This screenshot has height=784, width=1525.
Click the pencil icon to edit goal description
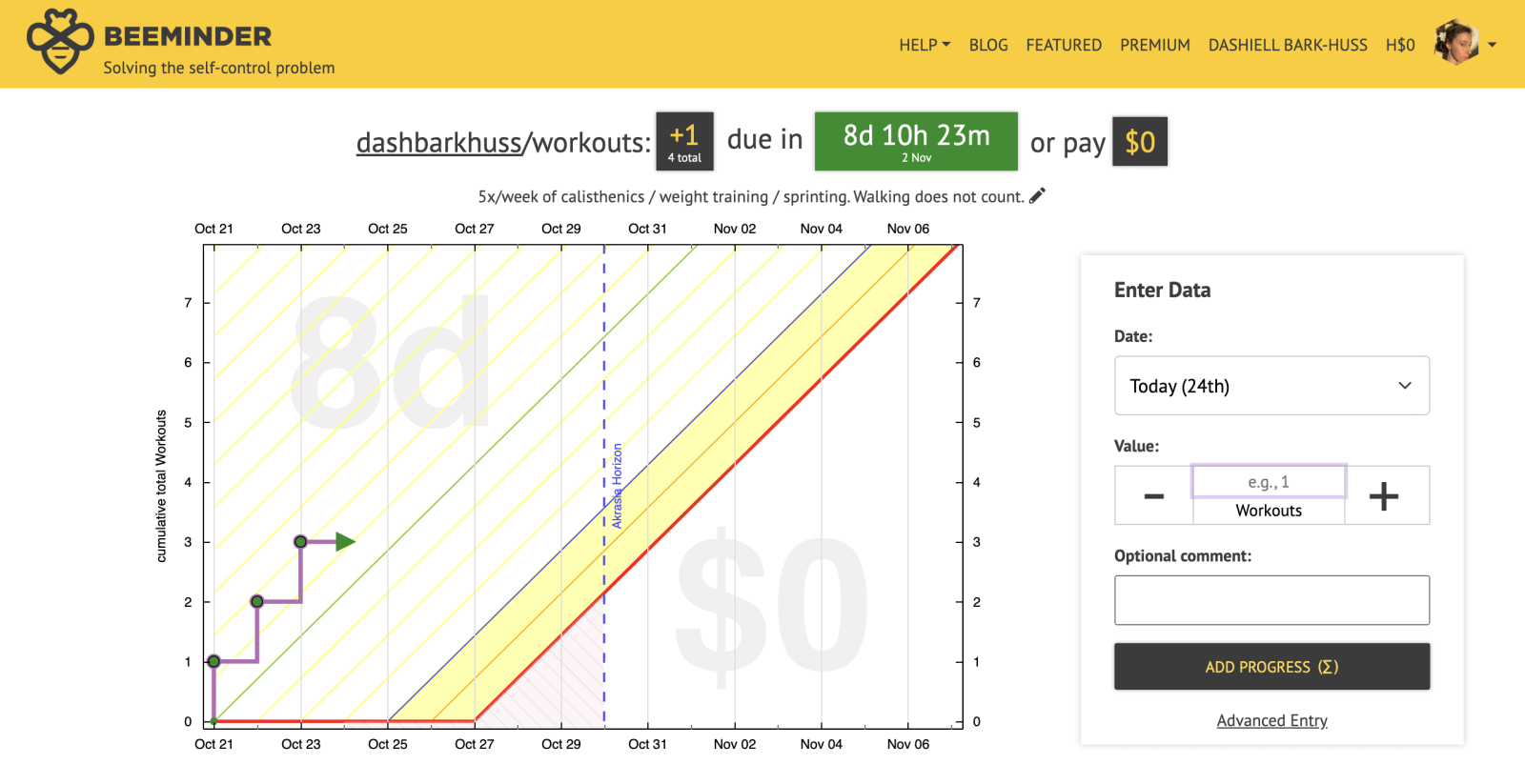pyautogui.click(x=1037, y=195)
